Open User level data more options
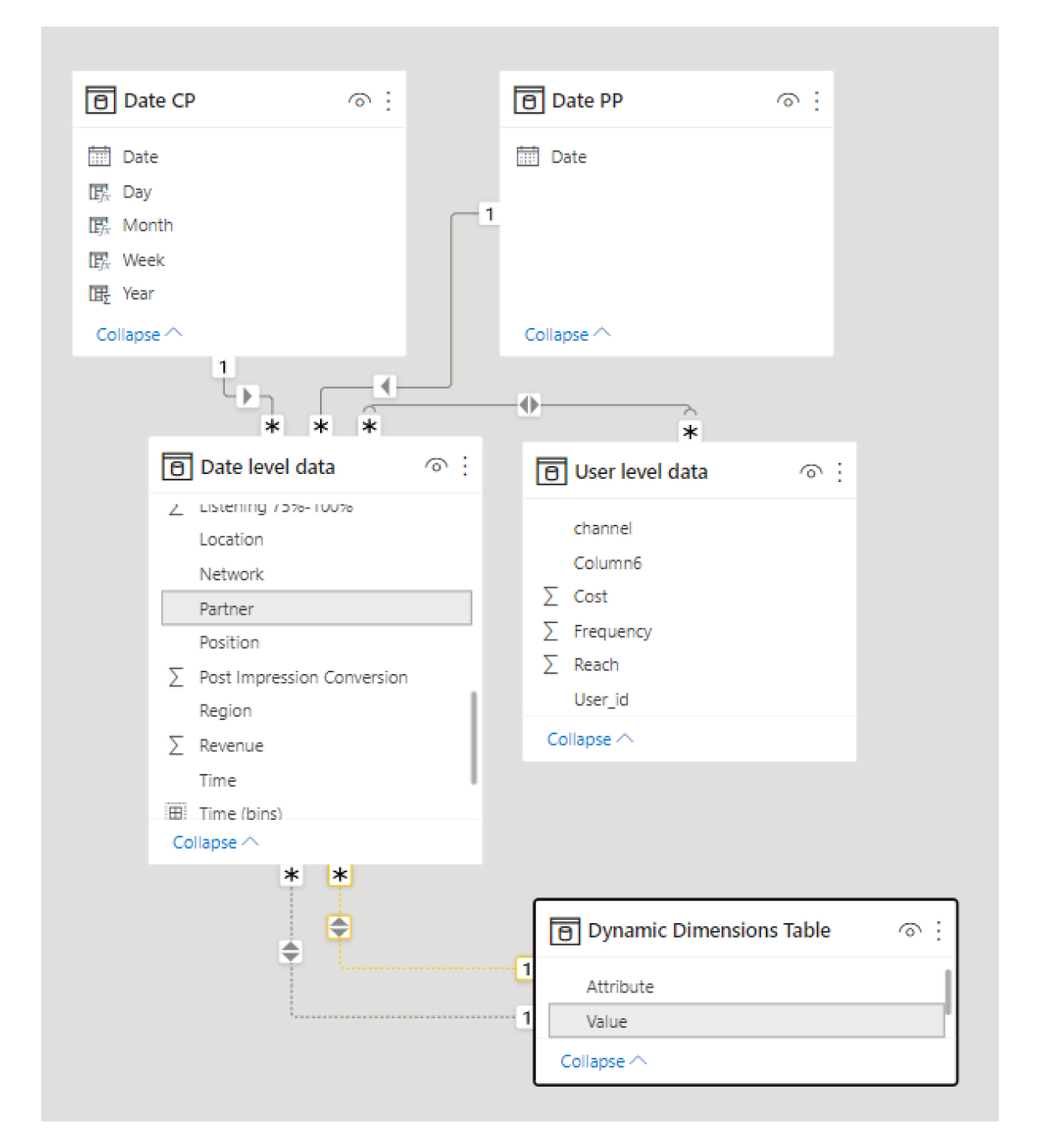This screenshot has width=1040, height=1148. click(839, 472)
